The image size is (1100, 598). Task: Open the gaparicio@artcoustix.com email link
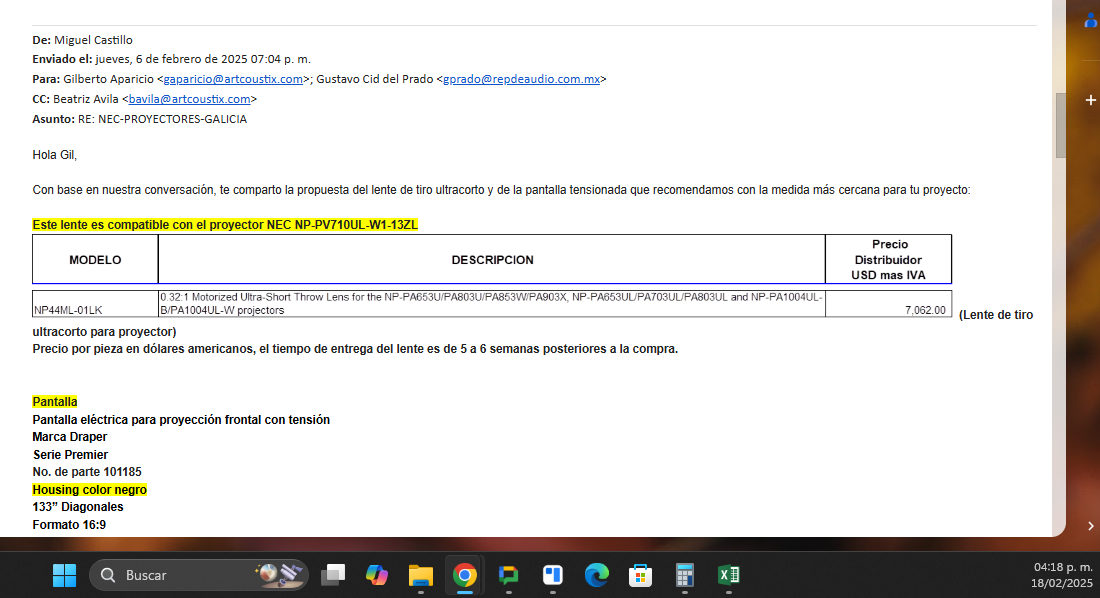[233, 79]
